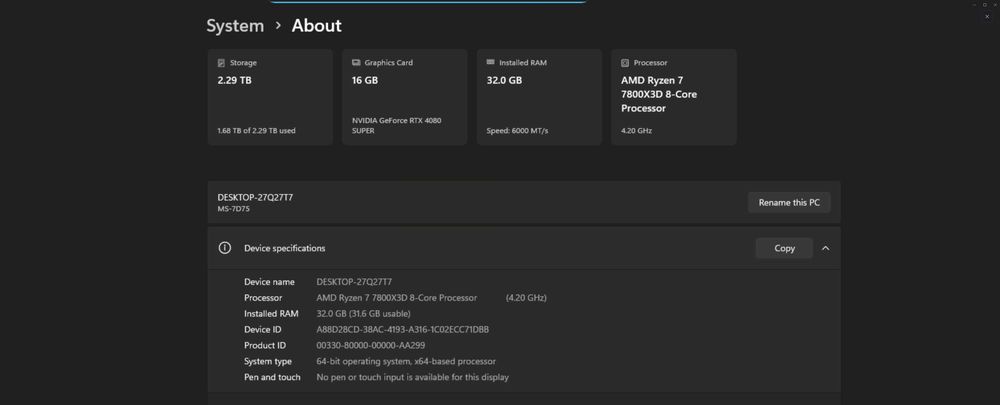Open the AMD Ryzen 7 Processor card
1000x405 pixels.
[x=673, y=97]
